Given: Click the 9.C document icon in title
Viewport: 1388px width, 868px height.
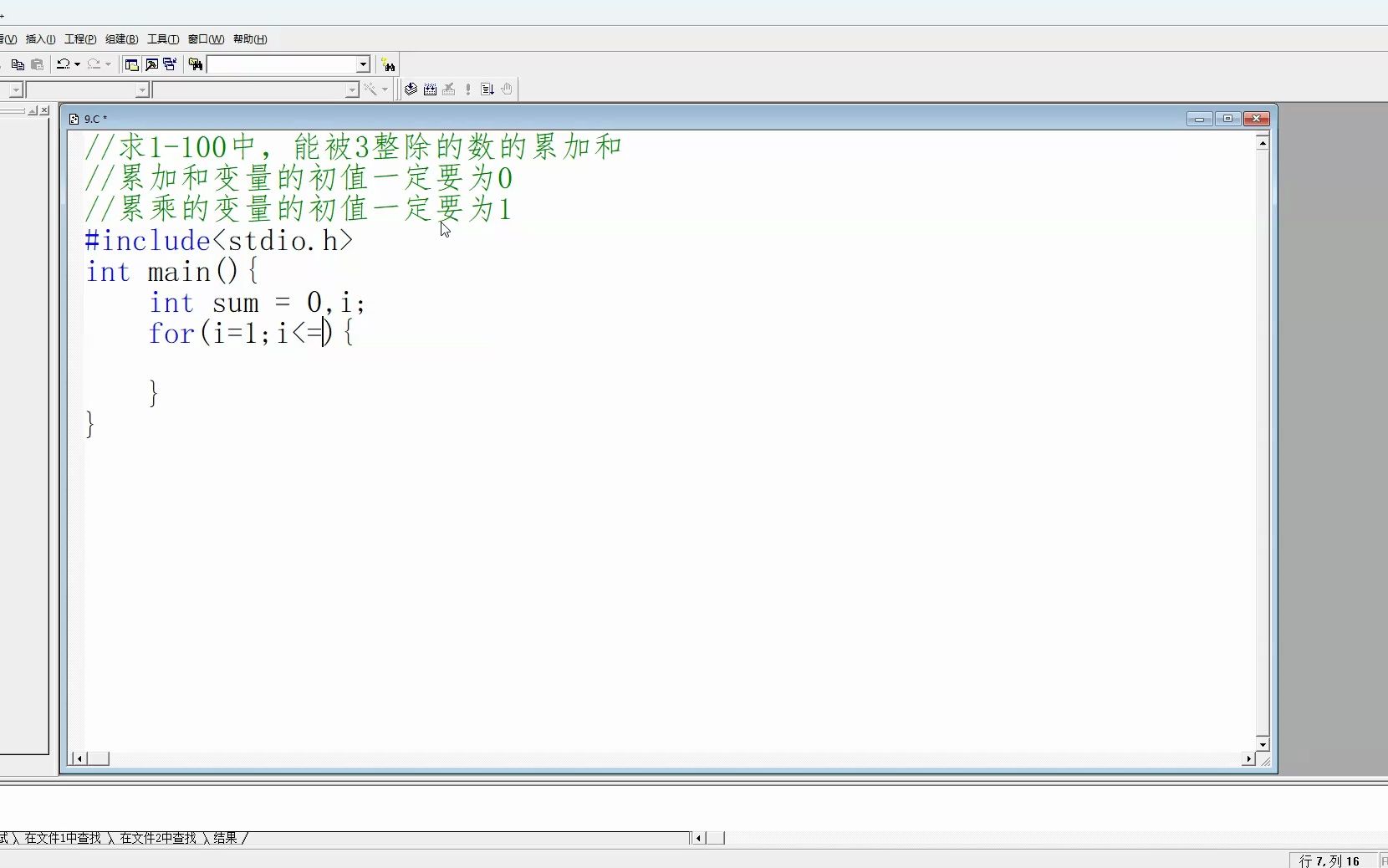Looking at the screenshot, I should coord(74,119).
